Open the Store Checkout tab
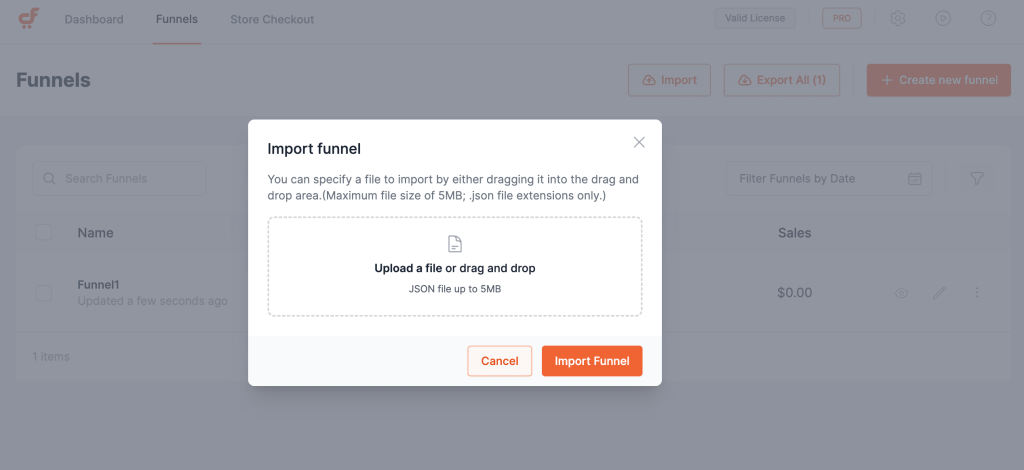Viewport: 1024px width, 470px height. (272, 19)
